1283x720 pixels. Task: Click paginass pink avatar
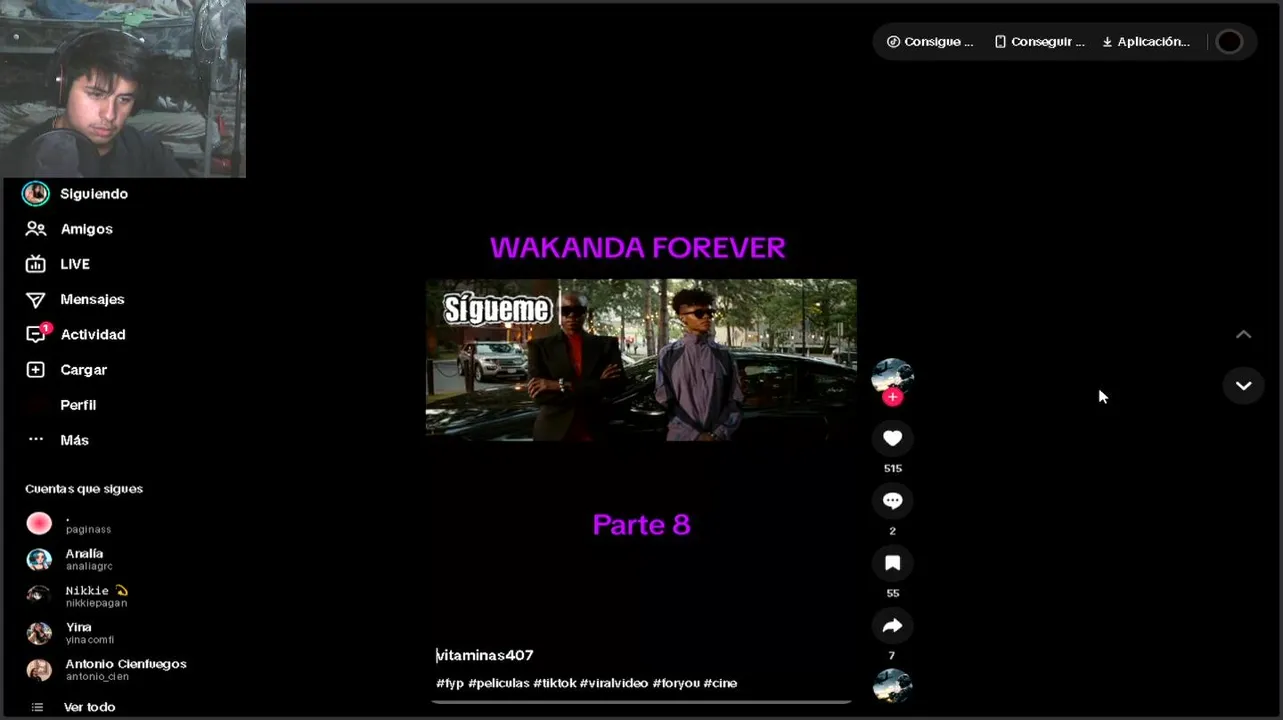(39, 523)
